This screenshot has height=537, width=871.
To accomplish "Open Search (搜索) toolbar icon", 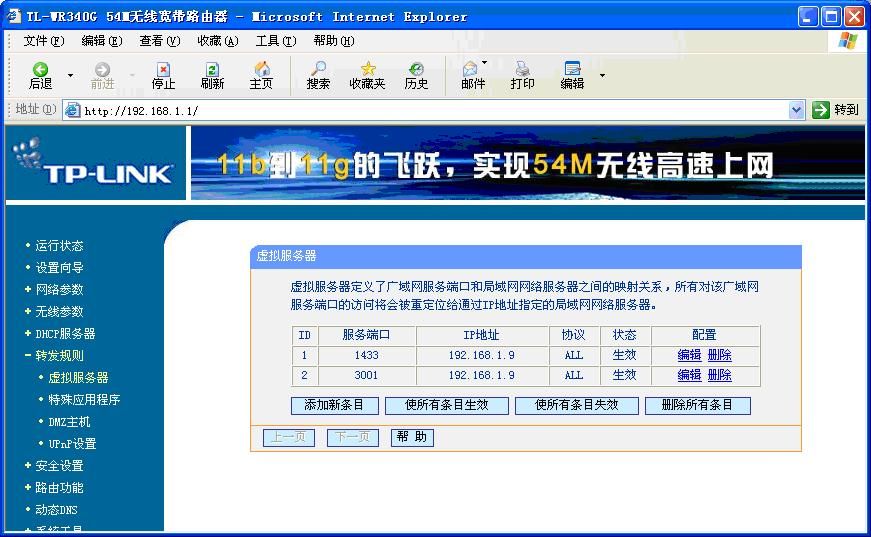I will click(318, 69).
